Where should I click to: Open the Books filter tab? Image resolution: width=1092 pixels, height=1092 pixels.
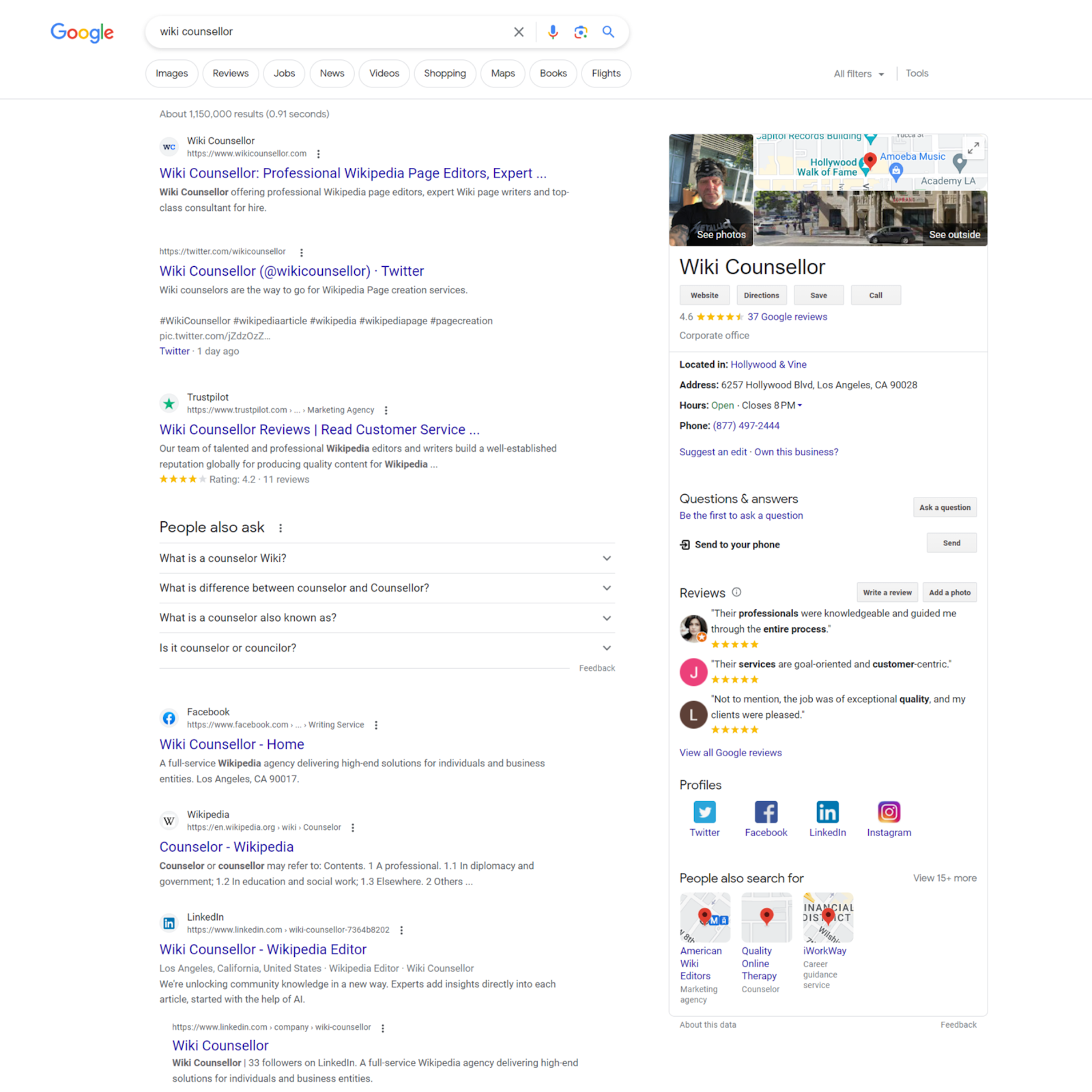click(x=554, y=74)
